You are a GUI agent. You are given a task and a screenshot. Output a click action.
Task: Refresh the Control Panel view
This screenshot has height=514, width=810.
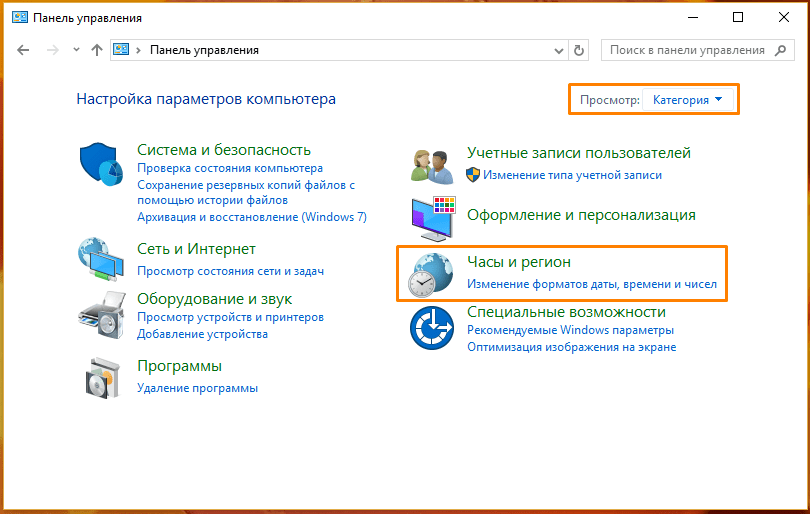click(579, 50)
